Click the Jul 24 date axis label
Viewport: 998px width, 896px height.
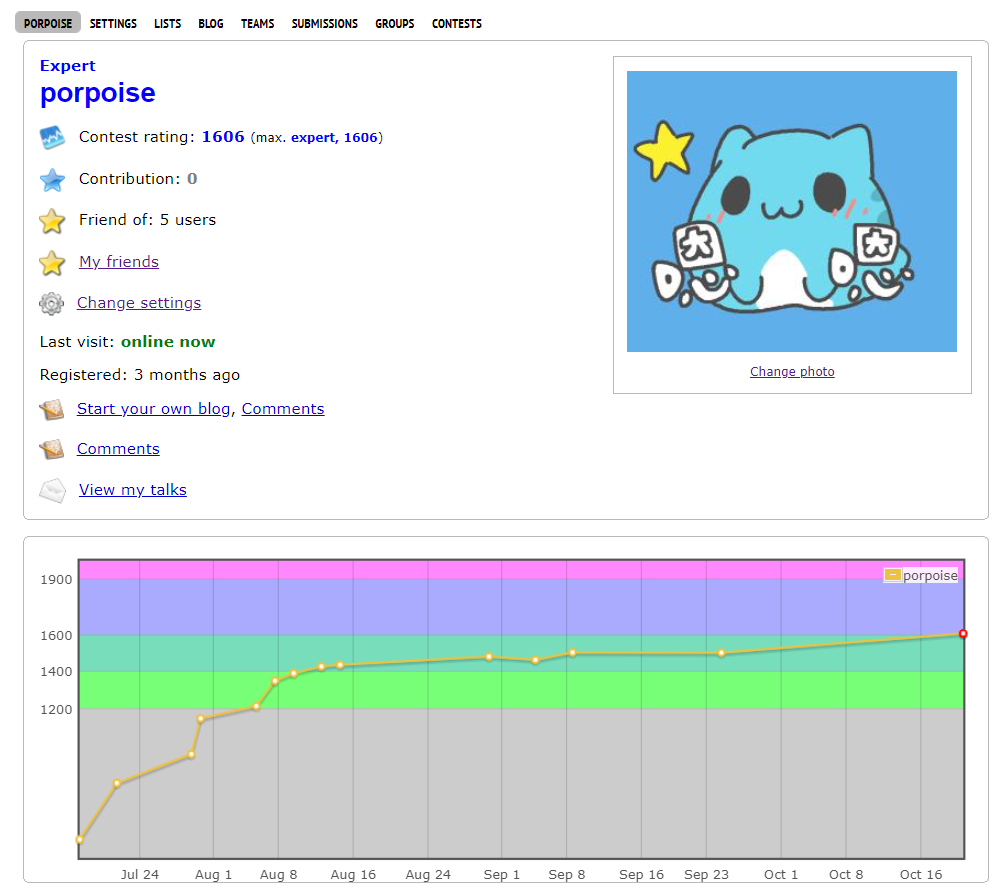click(x=139, y=874)
